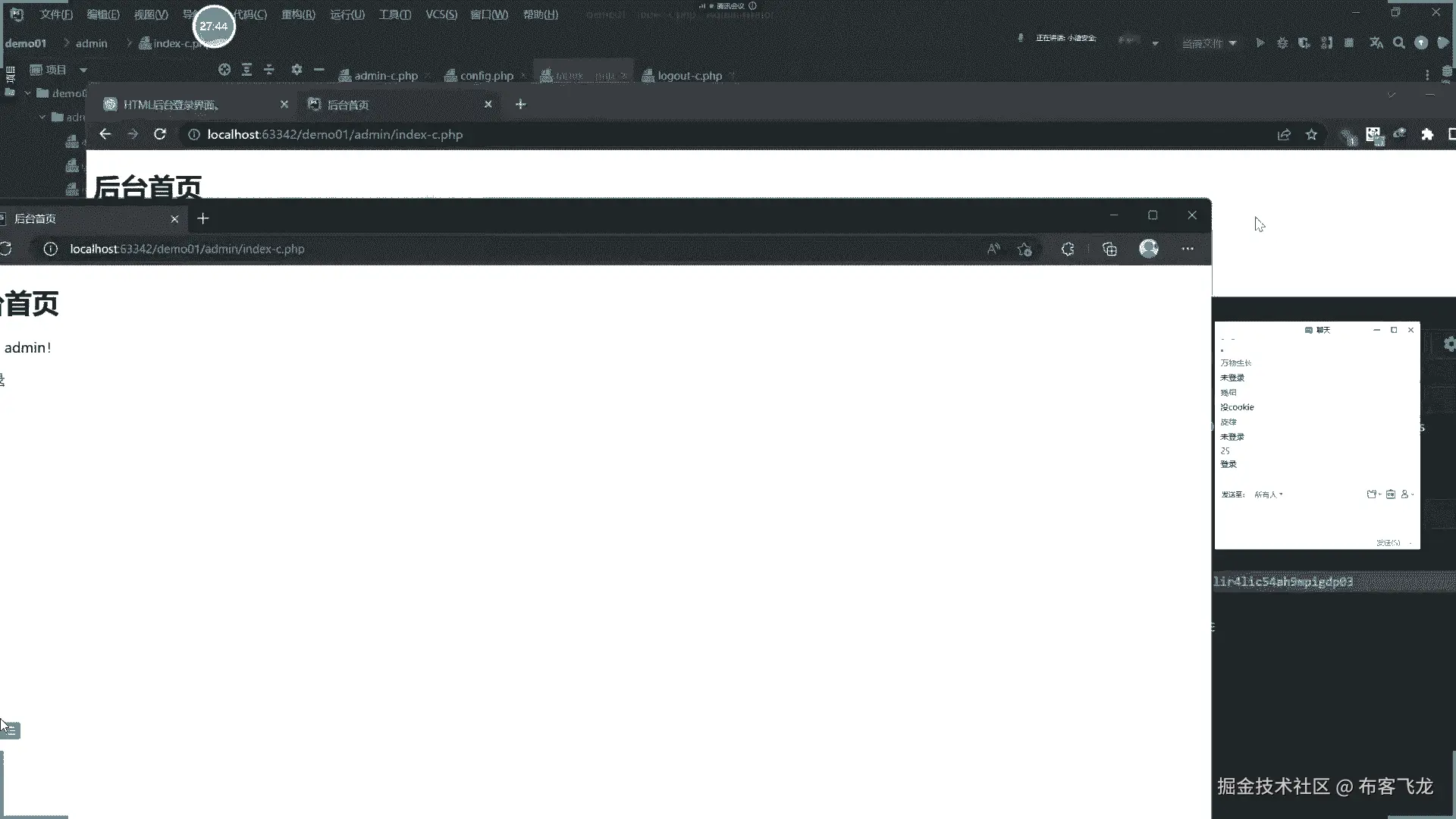Open the IDE Search Everywhere magnifier

tap(1399, 43)
